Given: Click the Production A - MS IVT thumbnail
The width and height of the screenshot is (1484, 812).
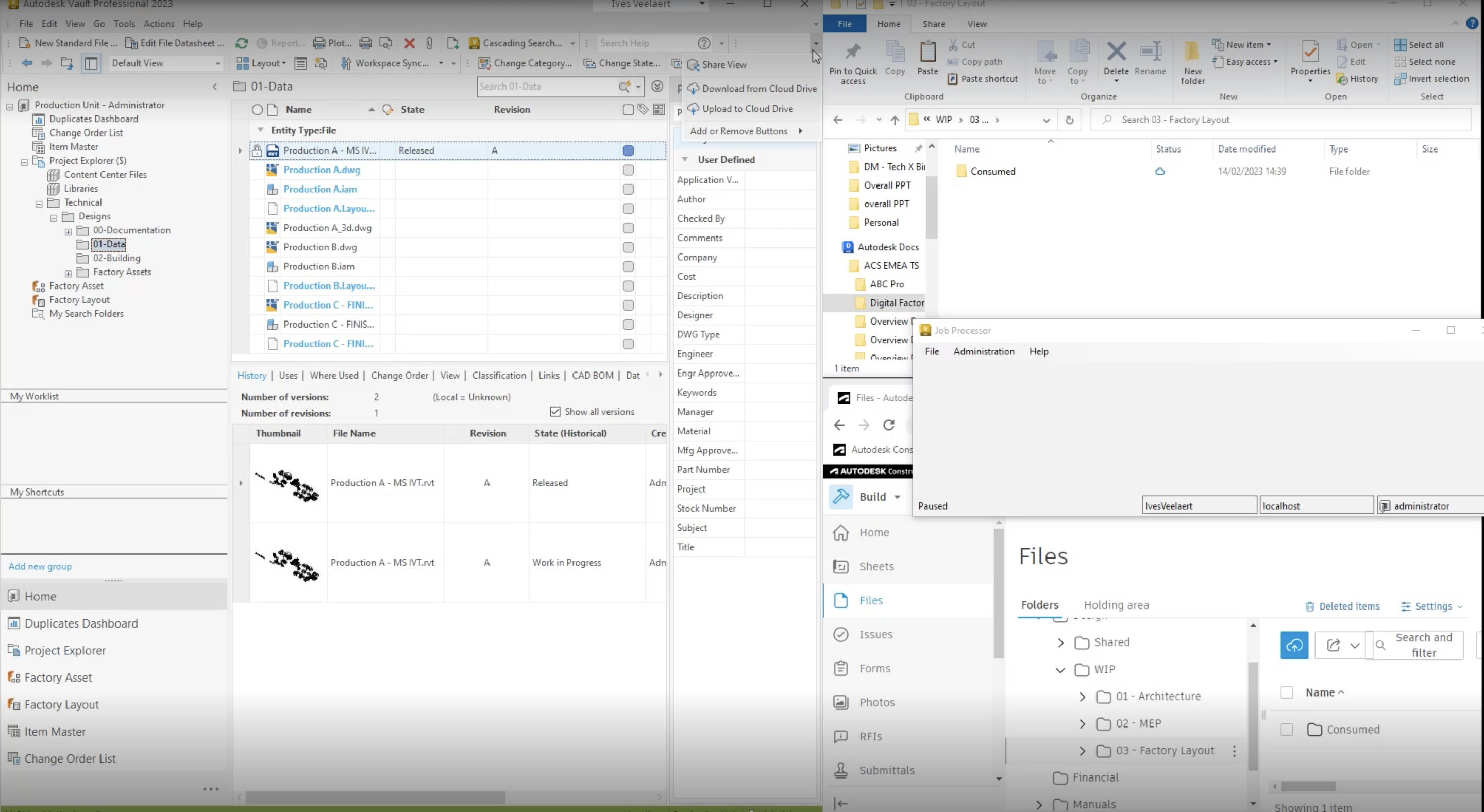Looking at the screenshot, I should pyautogui.click(x=288, y=485).
